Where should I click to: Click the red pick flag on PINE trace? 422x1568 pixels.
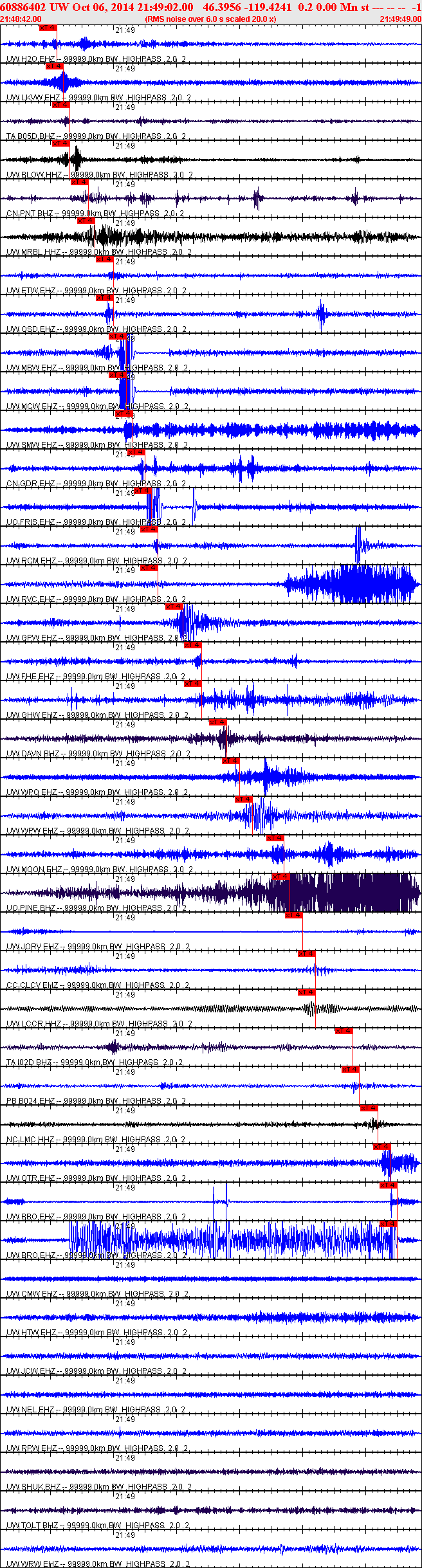[x=281, y=877]
